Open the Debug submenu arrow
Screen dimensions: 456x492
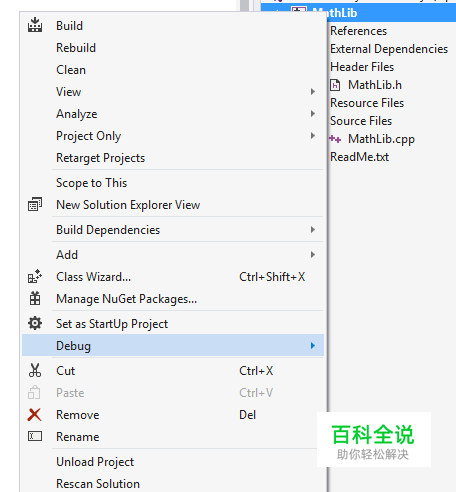click(313, 346)
